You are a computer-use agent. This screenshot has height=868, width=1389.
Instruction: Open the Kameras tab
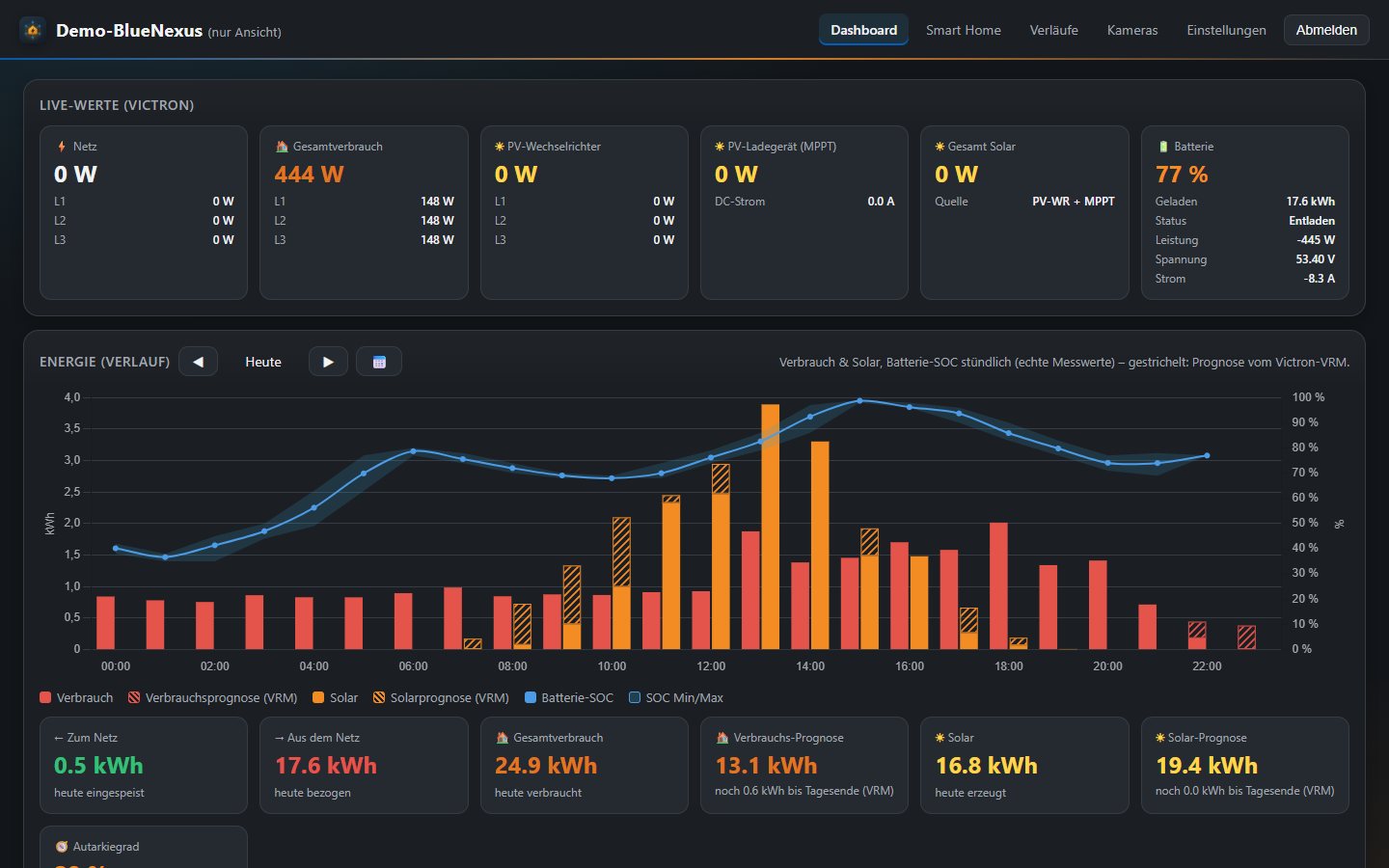[1132, 30]
